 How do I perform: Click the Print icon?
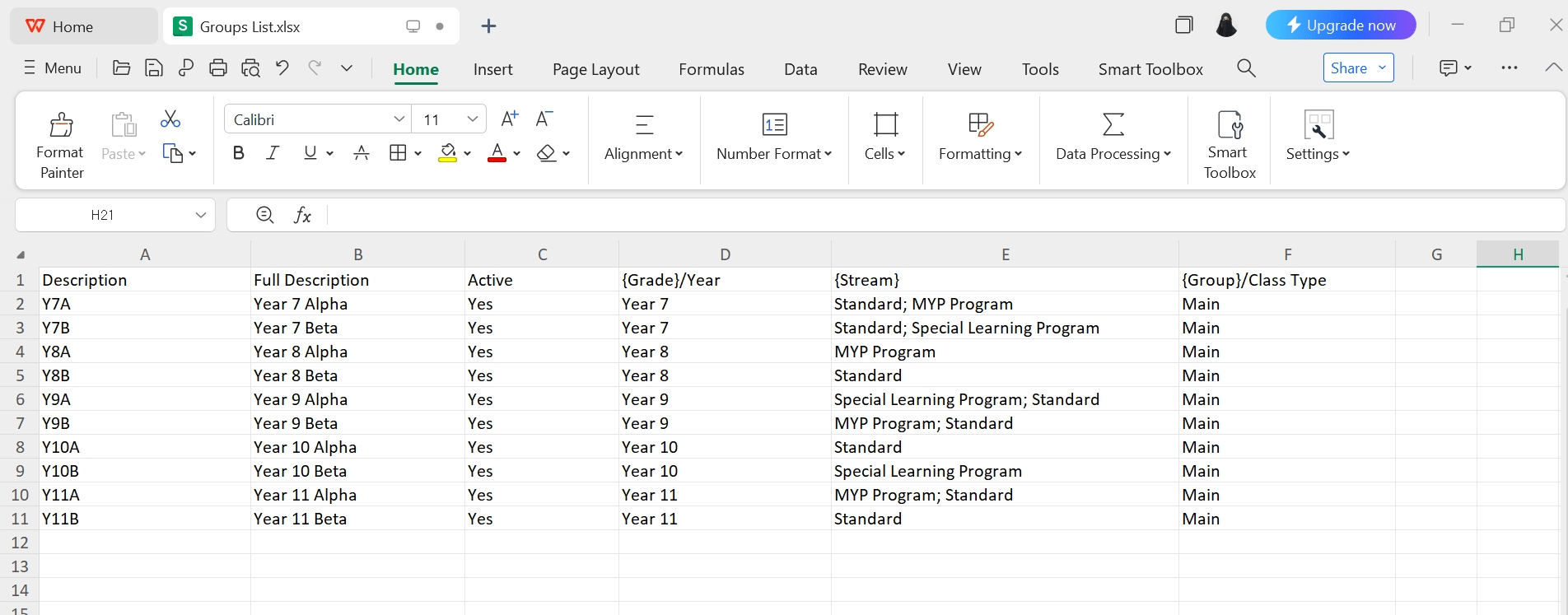click(218, 68)
